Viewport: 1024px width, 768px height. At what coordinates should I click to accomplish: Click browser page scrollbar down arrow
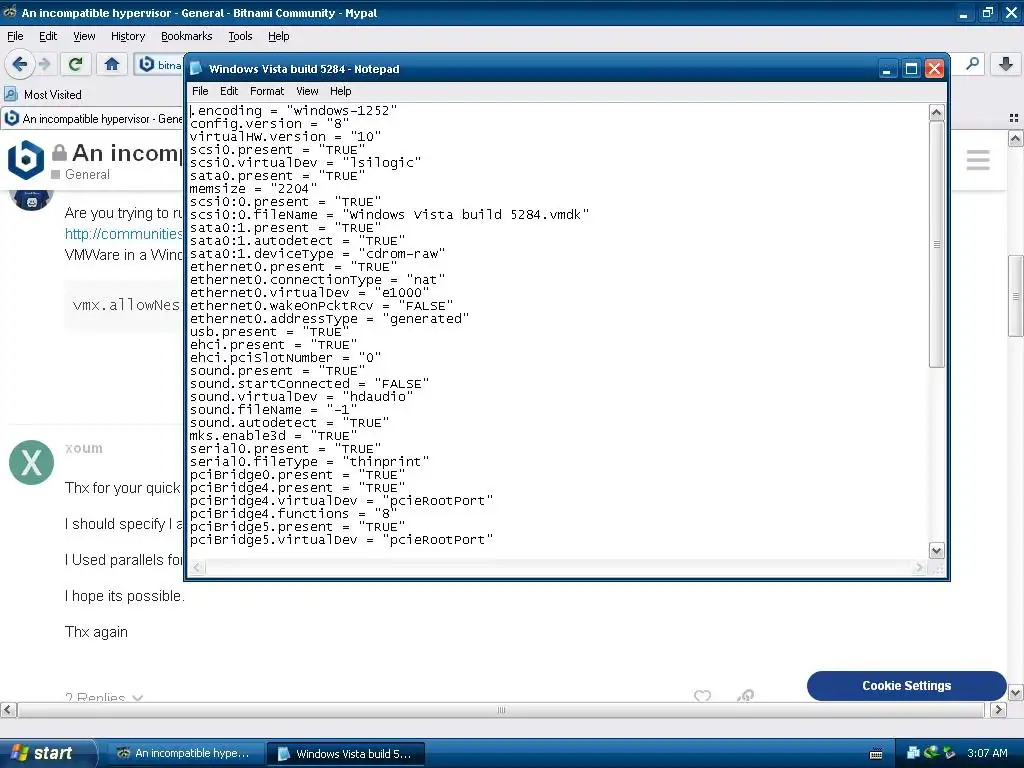[x=1015, y=693]
